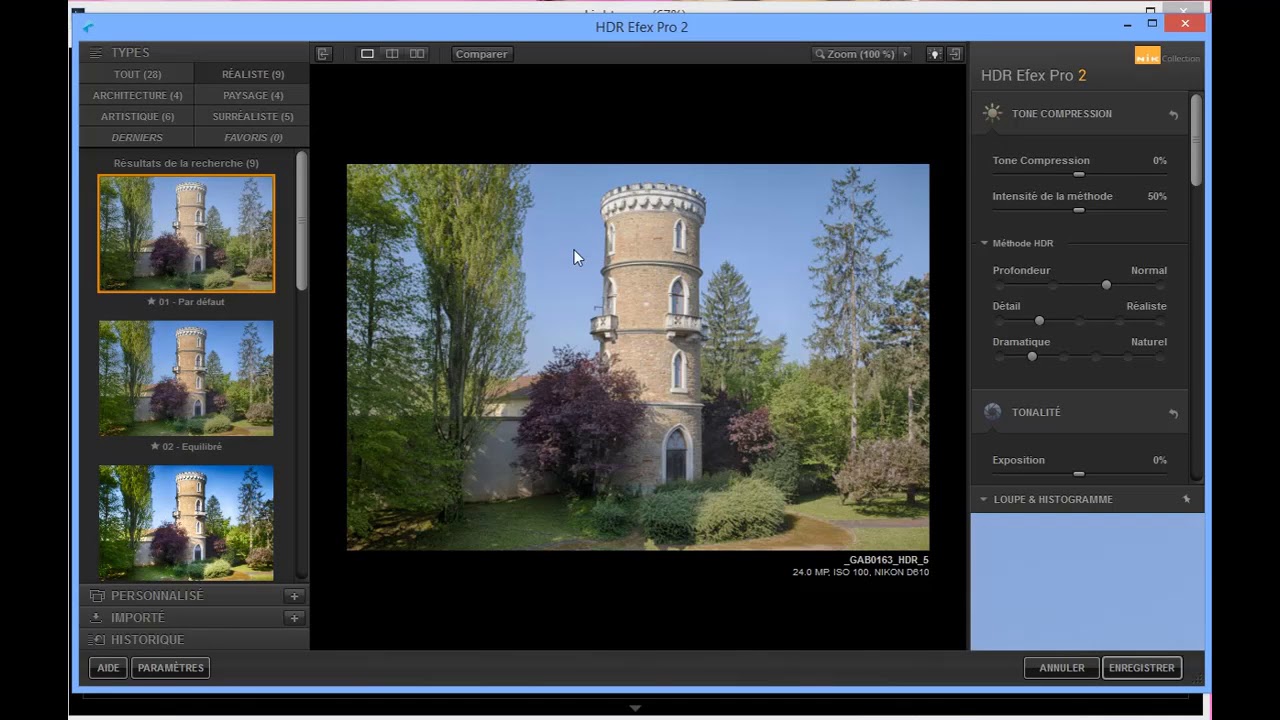Click the Intensité de la méthode 50% value
Screen dimensions: 1280x720
(x=1157, y=196)
